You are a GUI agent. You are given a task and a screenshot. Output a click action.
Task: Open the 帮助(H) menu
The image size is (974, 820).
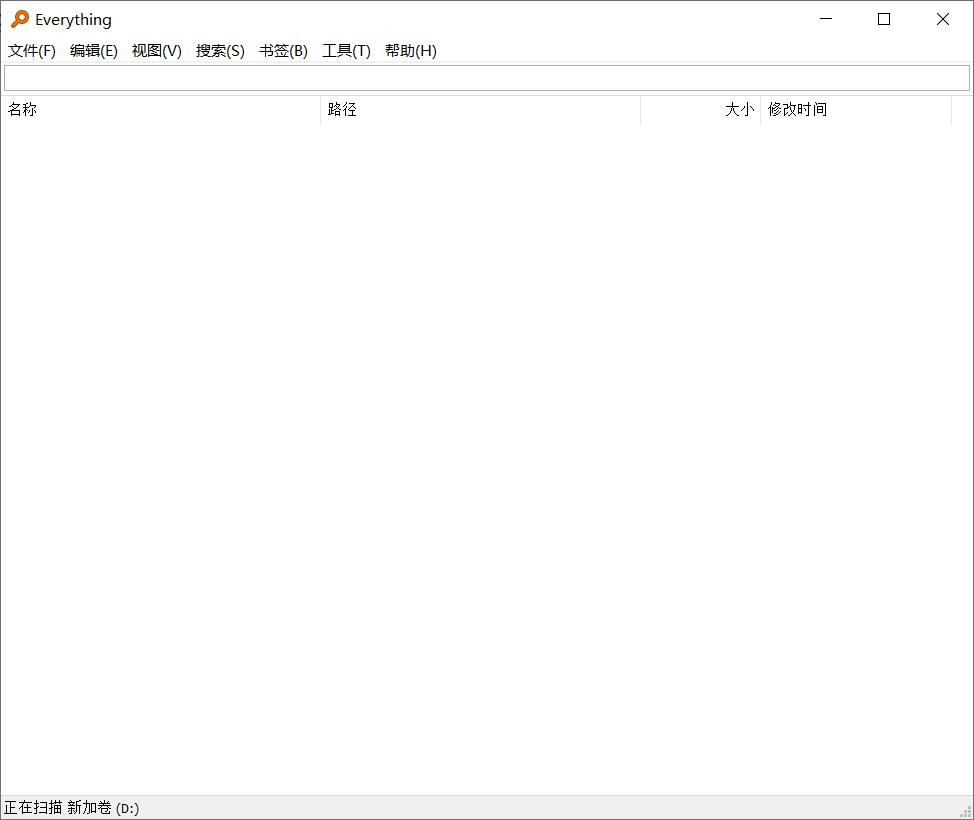click(x=410, y=50)
